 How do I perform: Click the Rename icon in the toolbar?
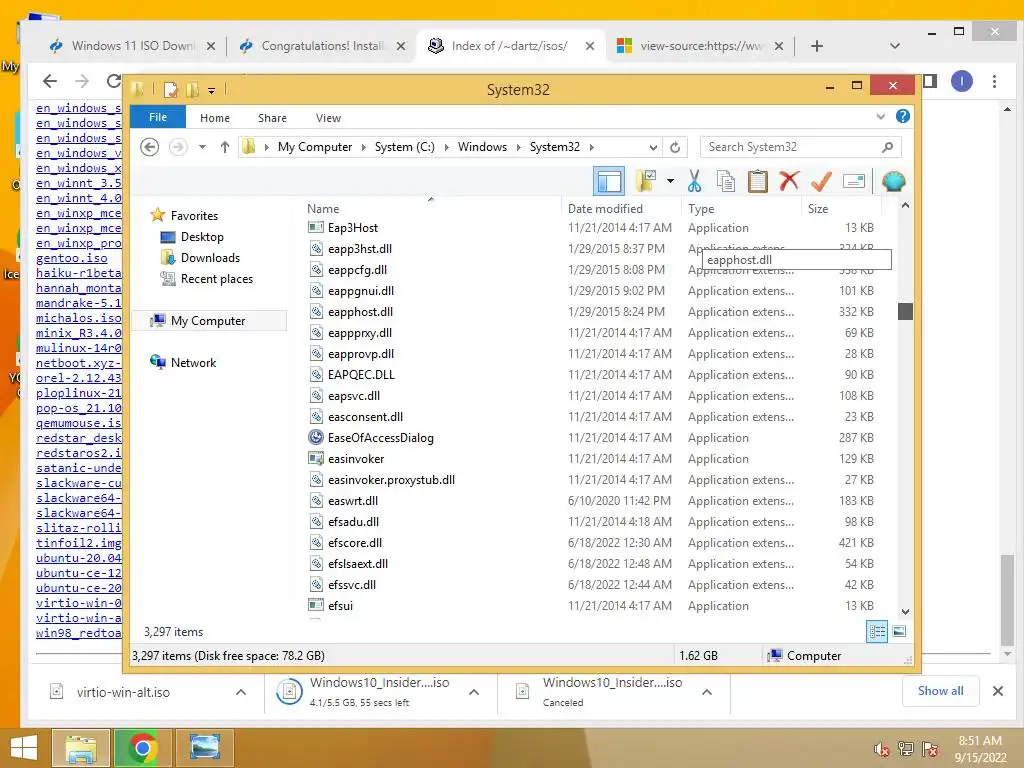click(854, 181)
